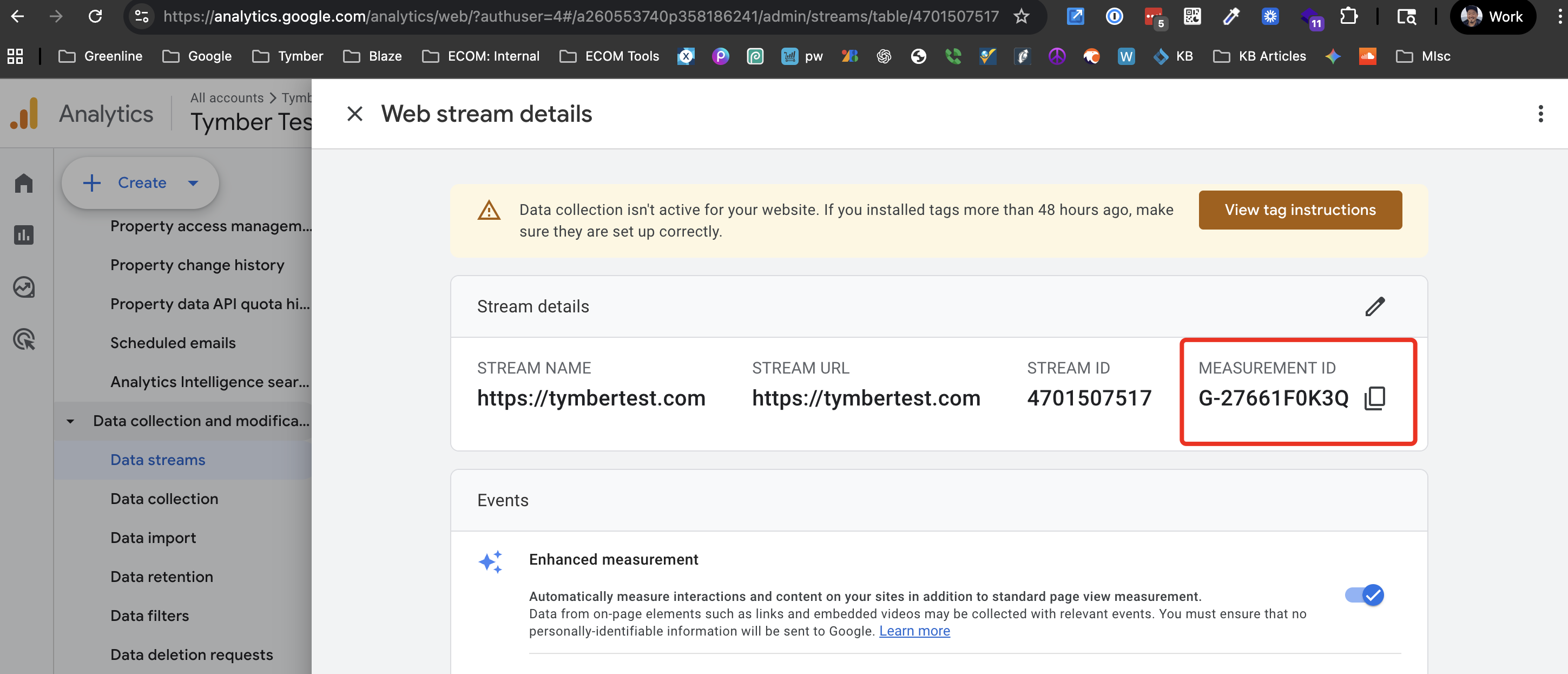1568x674 pixels.
Task: Disable Enhanced measurement toggle
Action: pos(1364,595)
